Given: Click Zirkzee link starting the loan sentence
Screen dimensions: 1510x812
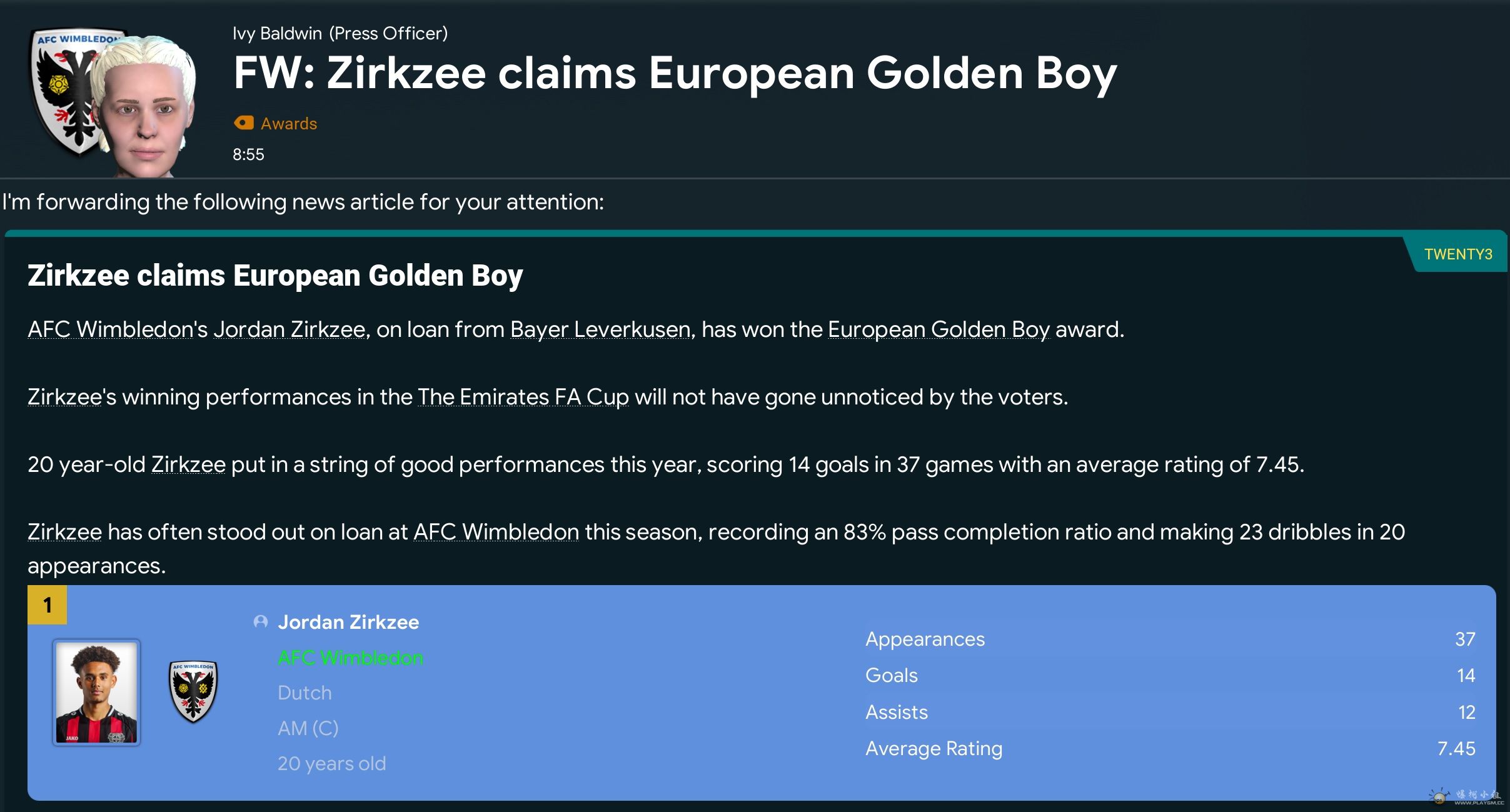Looking at the screenshot, I should point(64,532).
